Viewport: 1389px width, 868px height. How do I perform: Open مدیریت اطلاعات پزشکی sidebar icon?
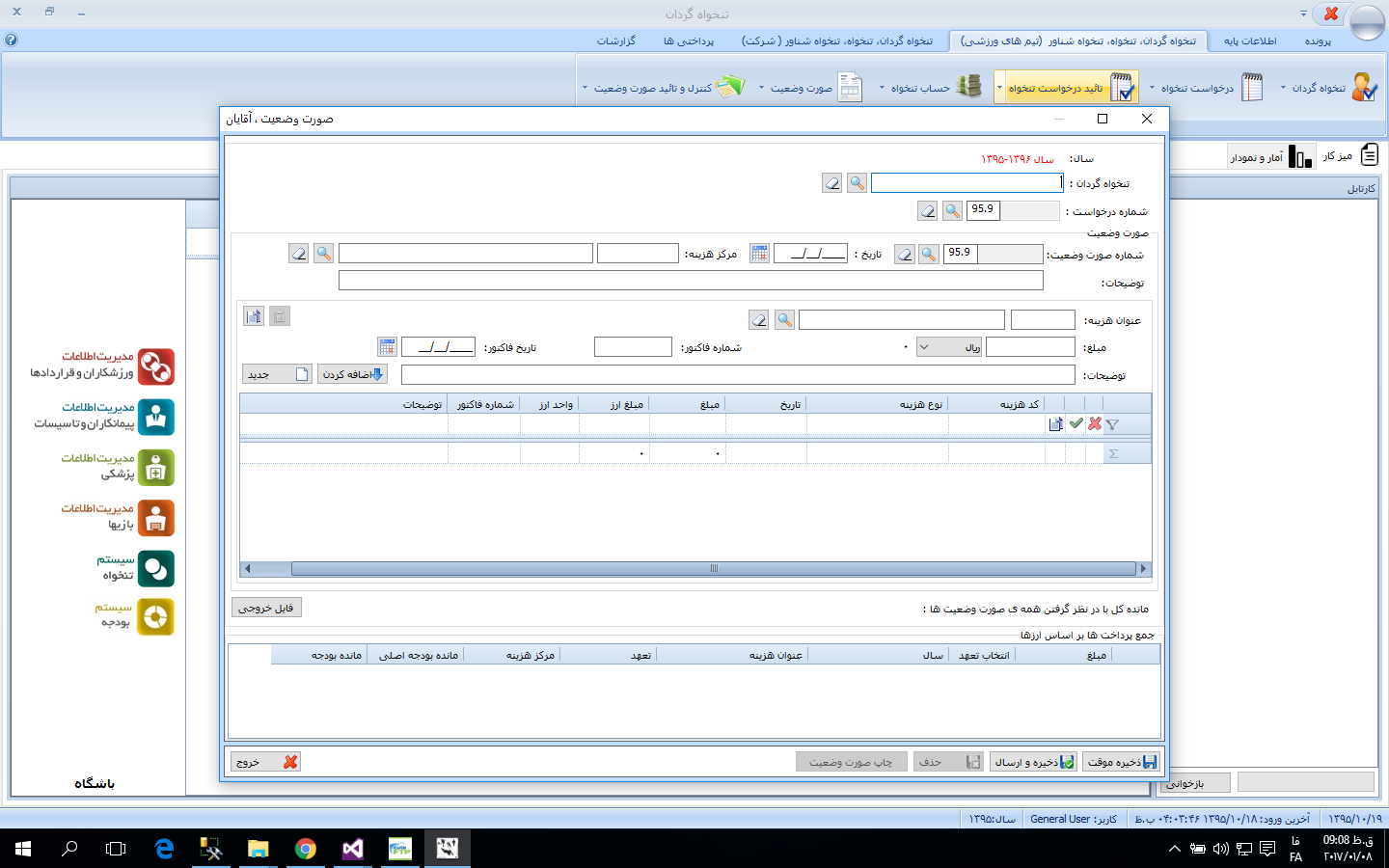[155, 468]
